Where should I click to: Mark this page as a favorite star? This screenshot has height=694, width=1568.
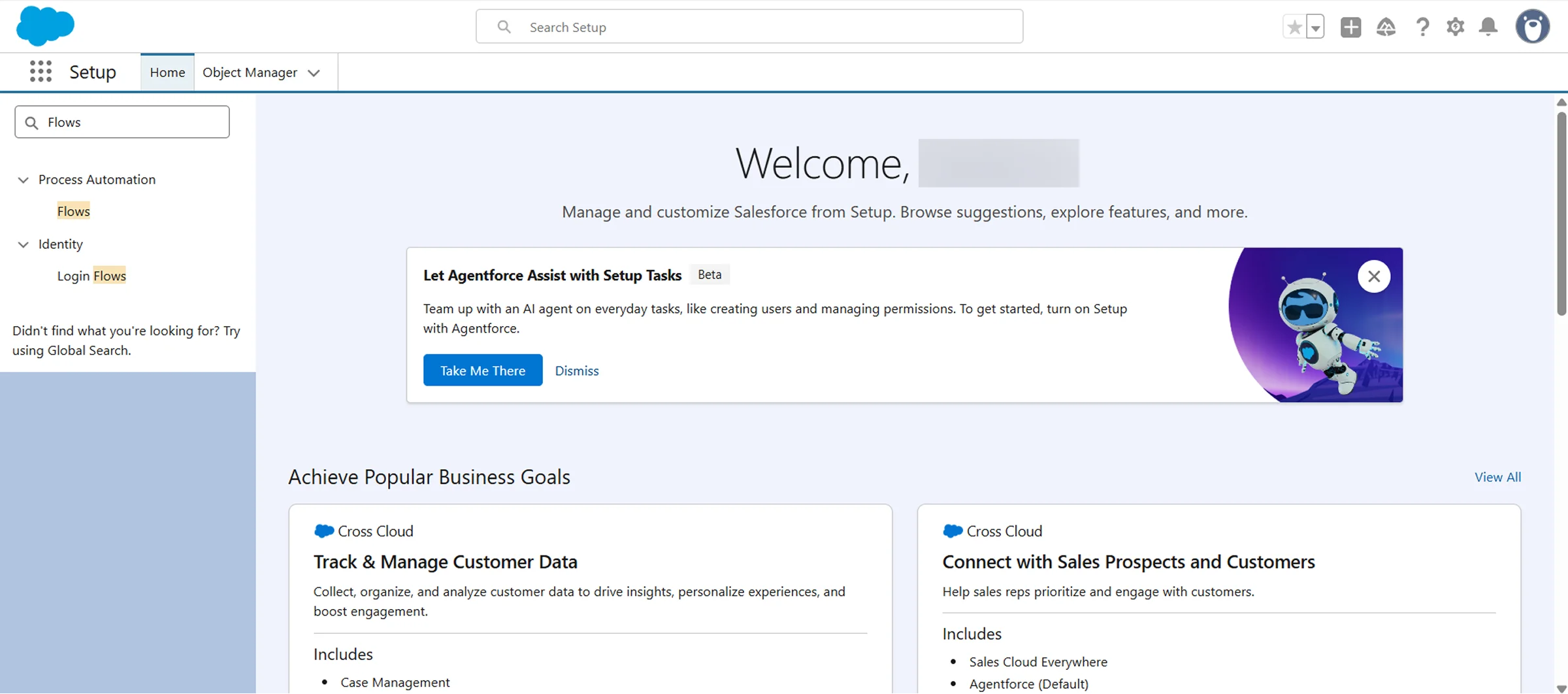pos(1294,27)
